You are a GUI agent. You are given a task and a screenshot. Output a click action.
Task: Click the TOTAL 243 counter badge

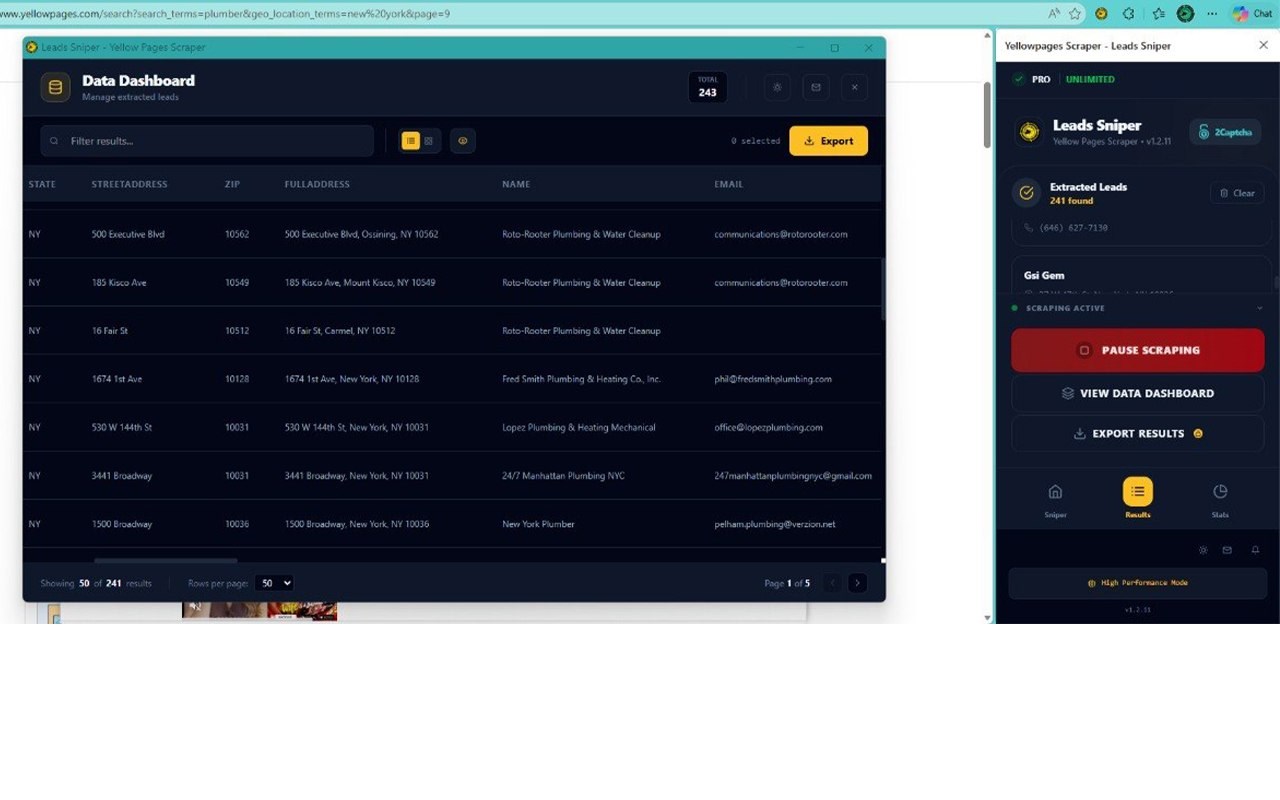coord(708,87)
